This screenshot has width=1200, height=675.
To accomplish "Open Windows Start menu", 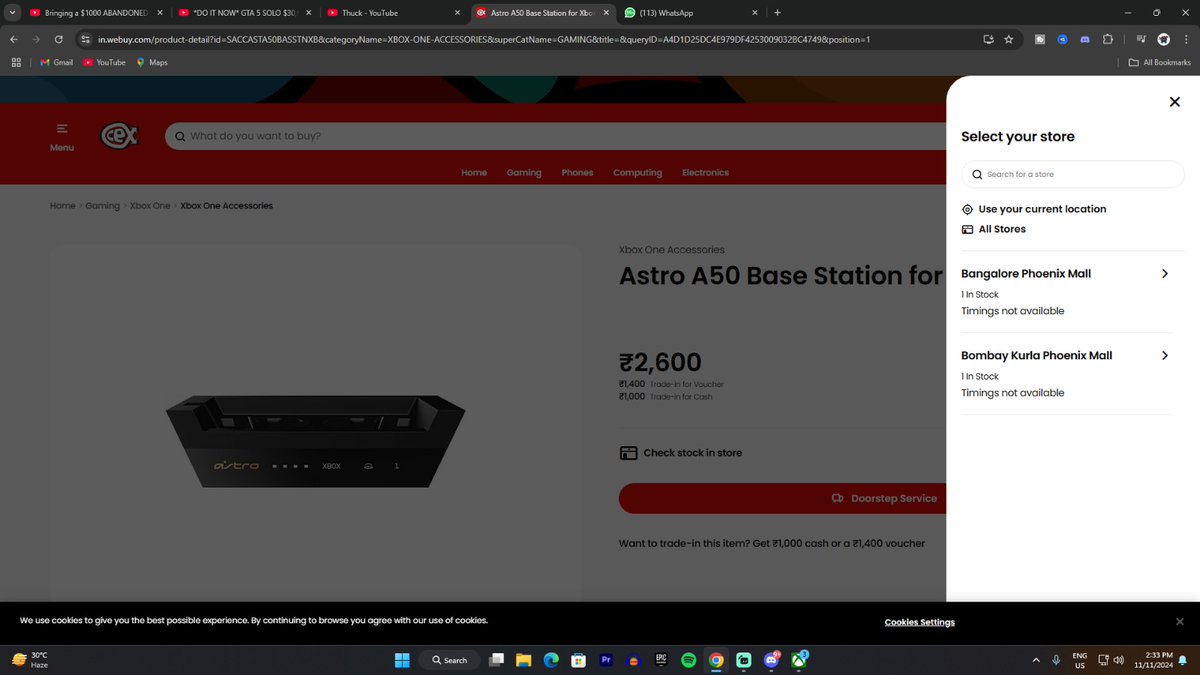I will 402,660.
